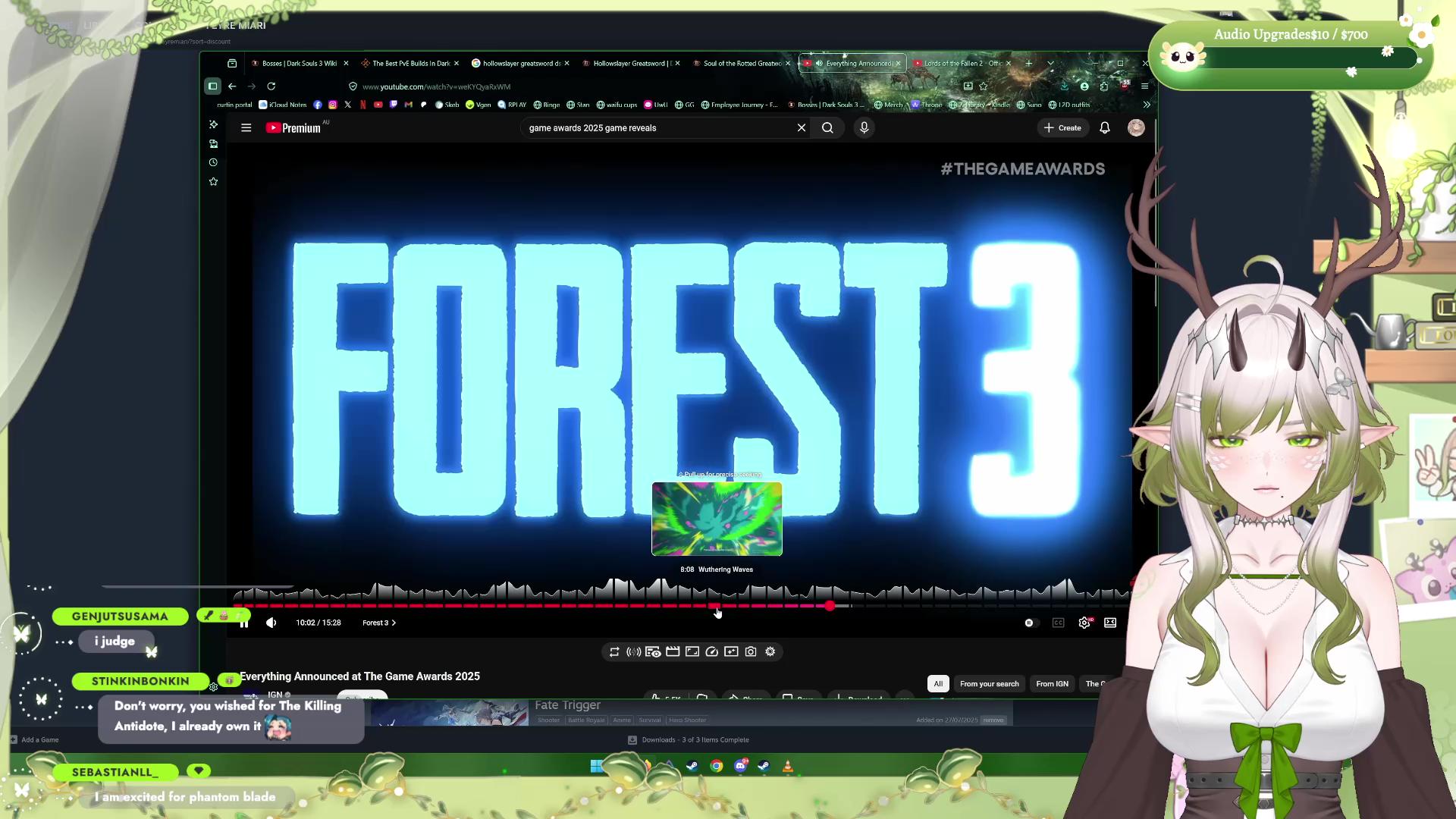The height and width of the screenshot is (819, 1456).
Task: Open a new browser tab
Action: [x=1028, y=64]
